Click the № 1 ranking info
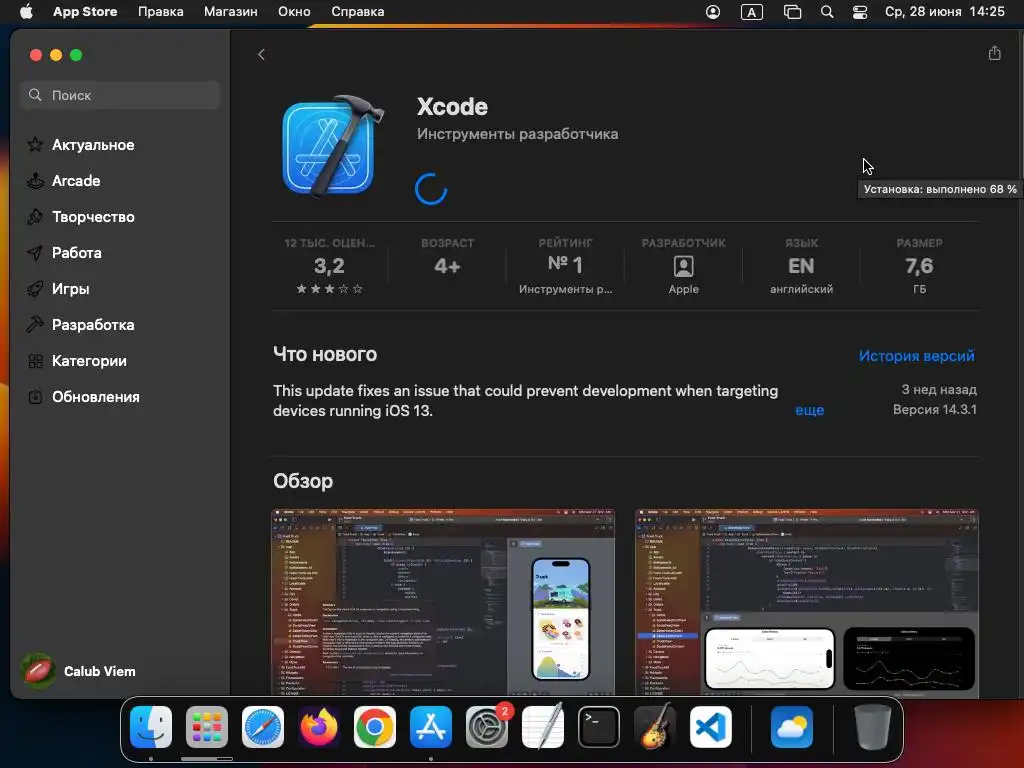Image resolution: width=1024 pixels, height=768 pixels. coord(566,266)
